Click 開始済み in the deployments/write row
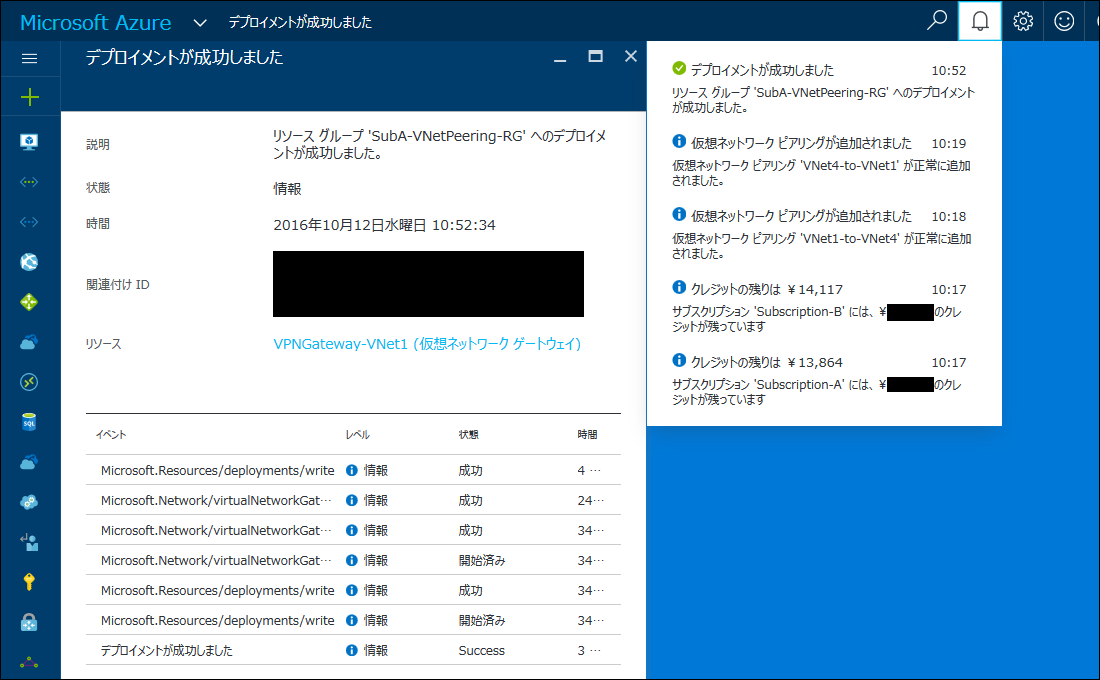 pyautogui.click(x=481, y=620)
